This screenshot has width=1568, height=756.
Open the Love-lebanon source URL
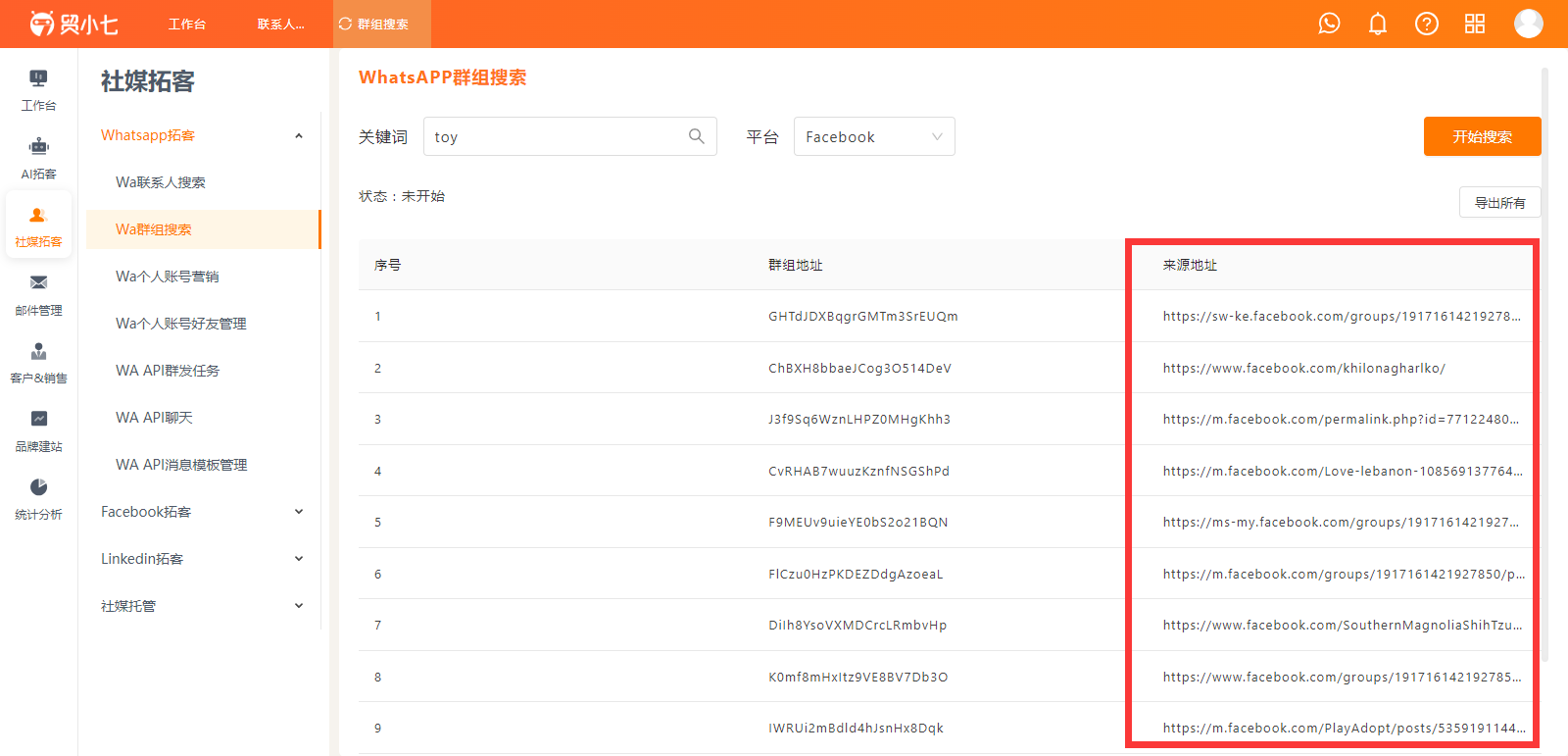1343,471
